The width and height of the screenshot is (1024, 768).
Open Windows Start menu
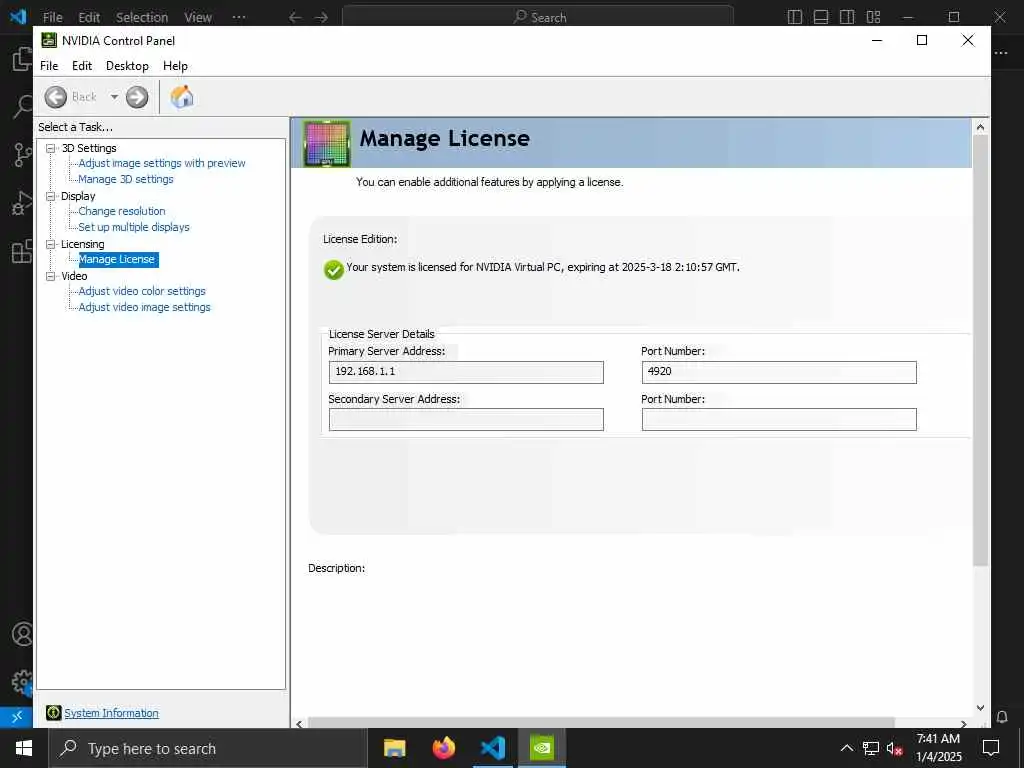[24, 748]
